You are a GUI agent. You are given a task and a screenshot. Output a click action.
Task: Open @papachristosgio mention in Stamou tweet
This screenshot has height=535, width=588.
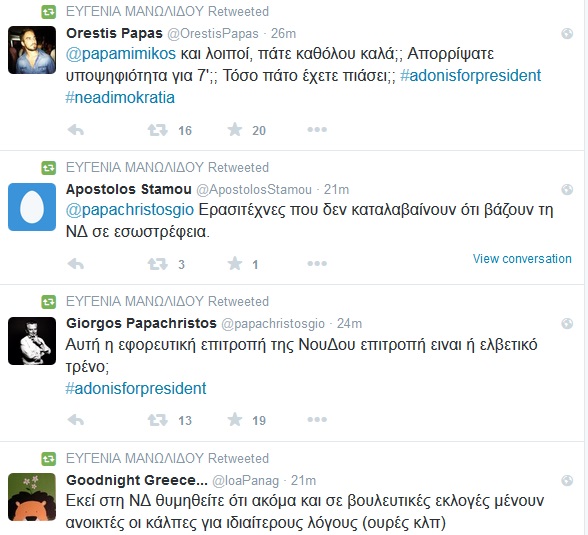pyautogui.click(x=130, y=210)
